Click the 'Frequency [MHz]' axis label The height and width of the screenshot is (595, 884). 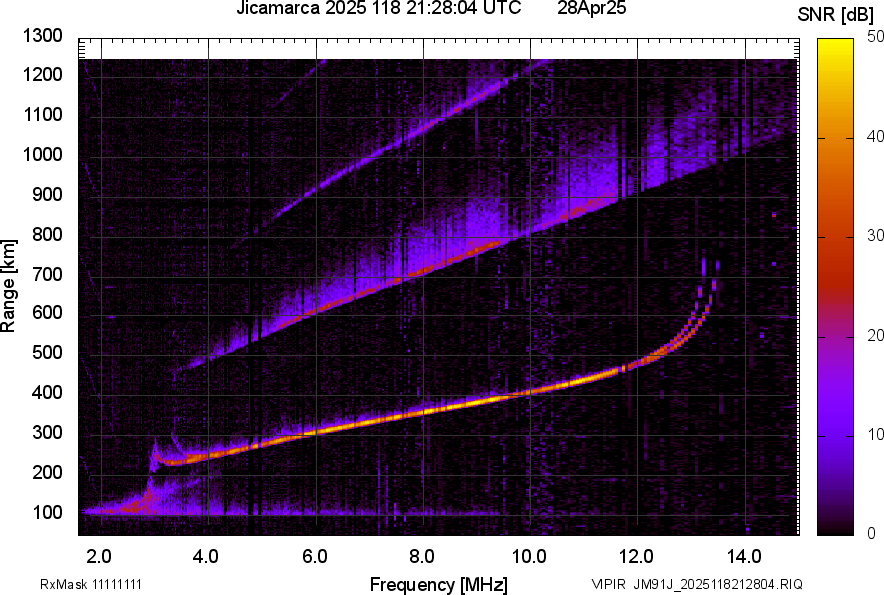[x=439, y=584]
